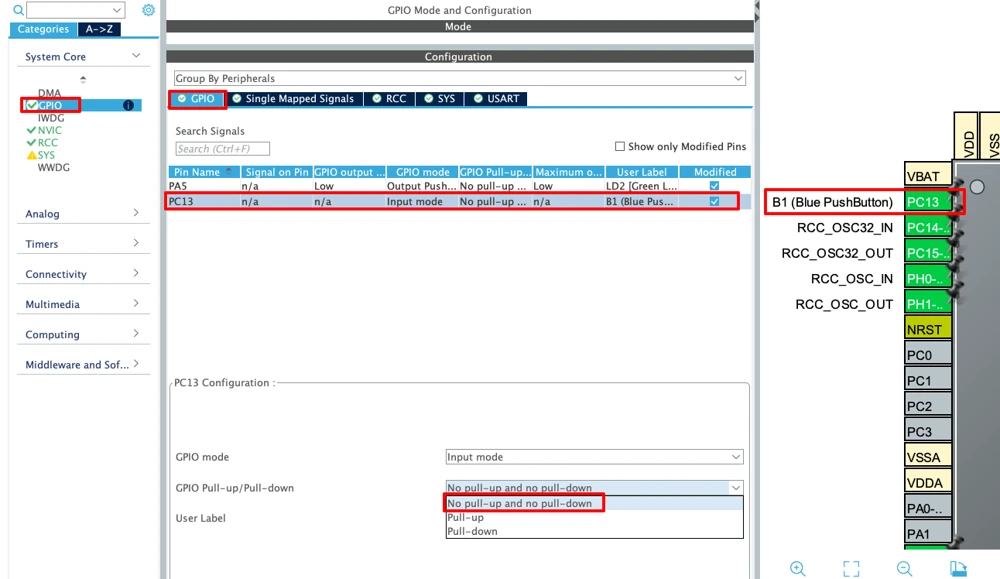Open the RCC configuration tab
The image size is (1000, 579).
pos(389,99)
